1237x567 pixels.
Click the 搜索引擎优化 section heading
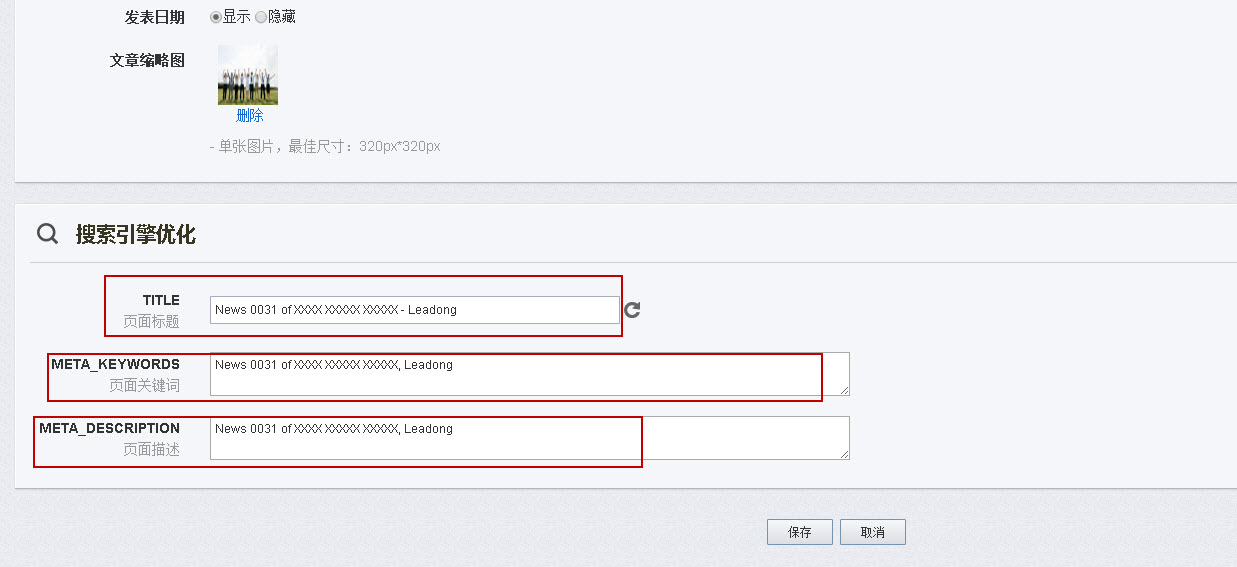(135, 235)
